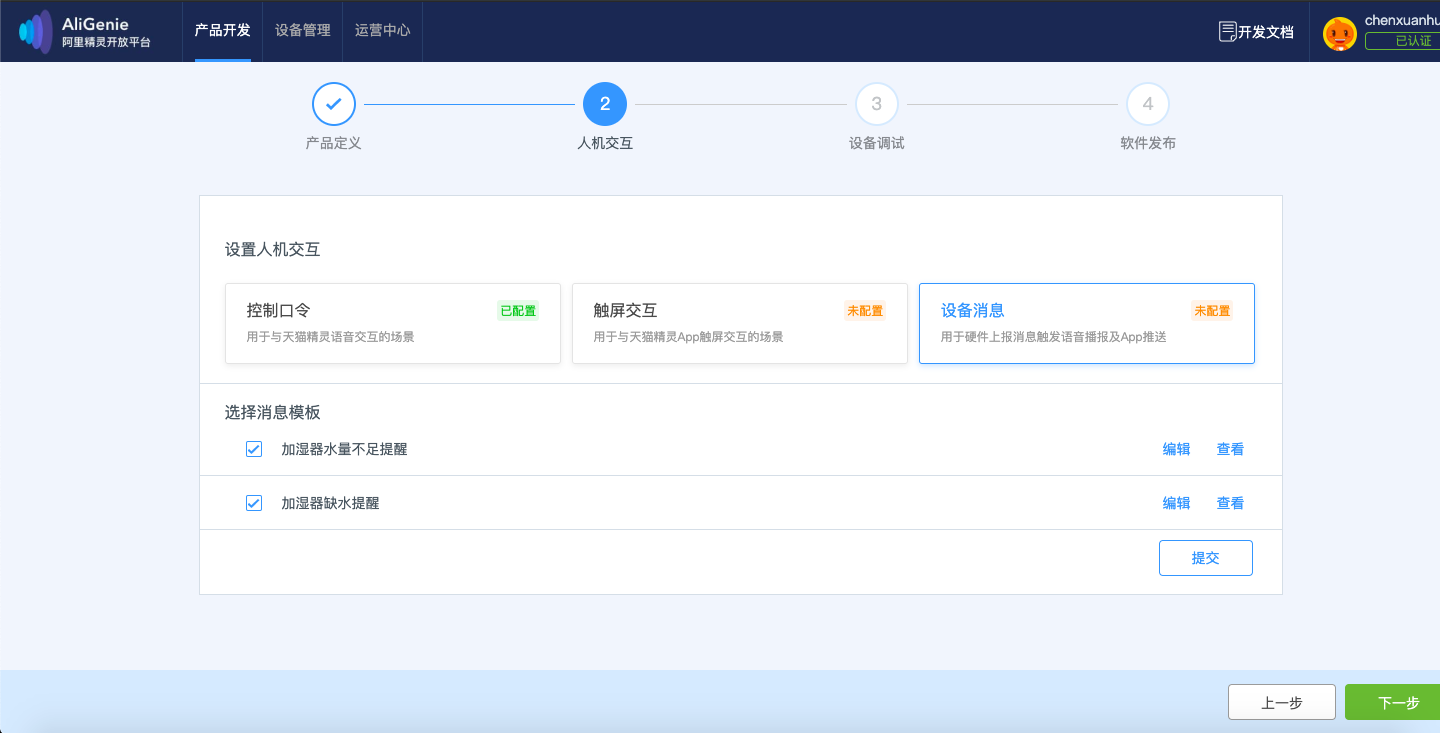Click the chenxuanhu user avatar
Screen dimensions: 1440x733
coord(1340,34)
